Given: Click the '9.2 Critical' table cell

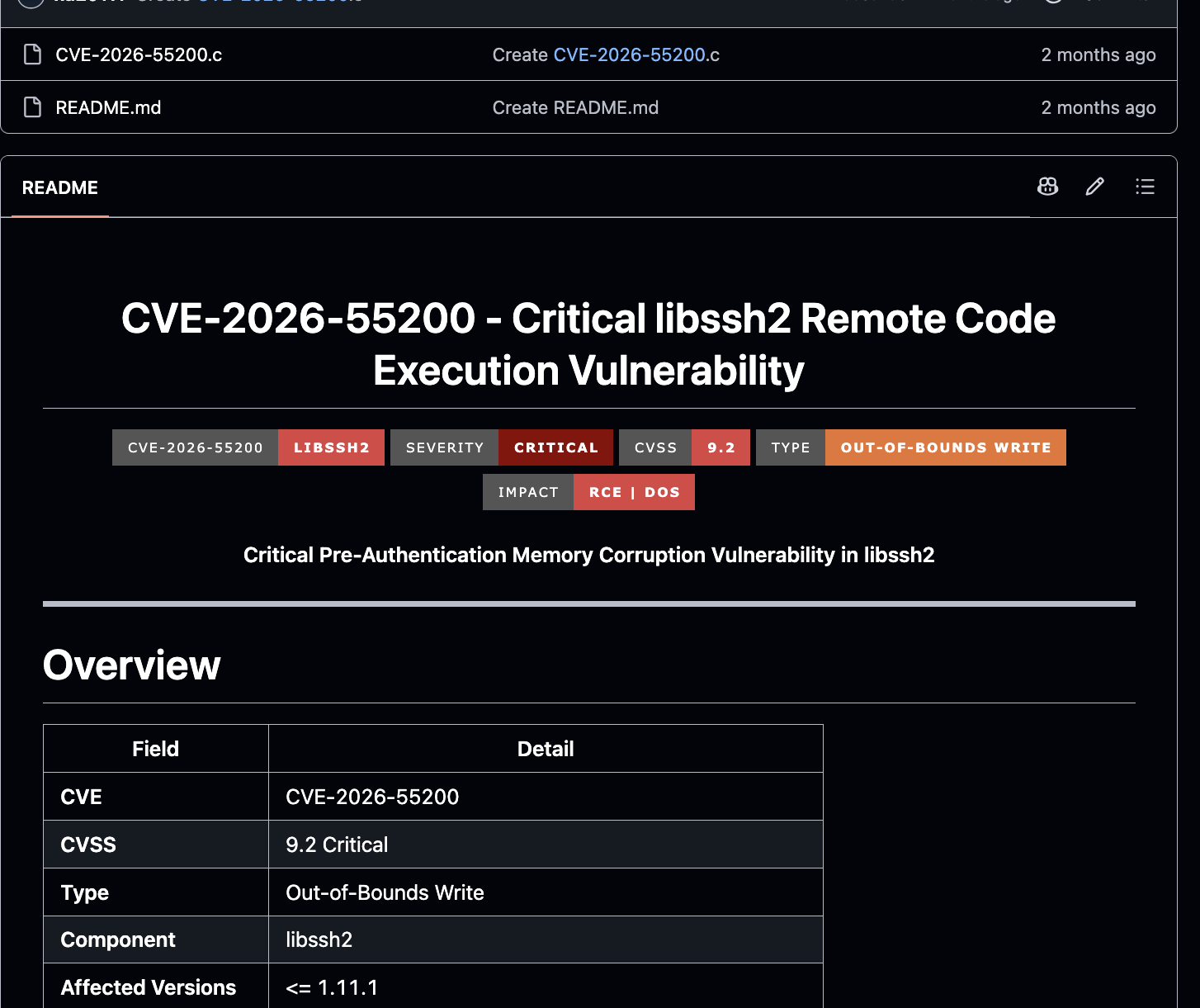Looking at the screenshot, I should coord(546,845).
